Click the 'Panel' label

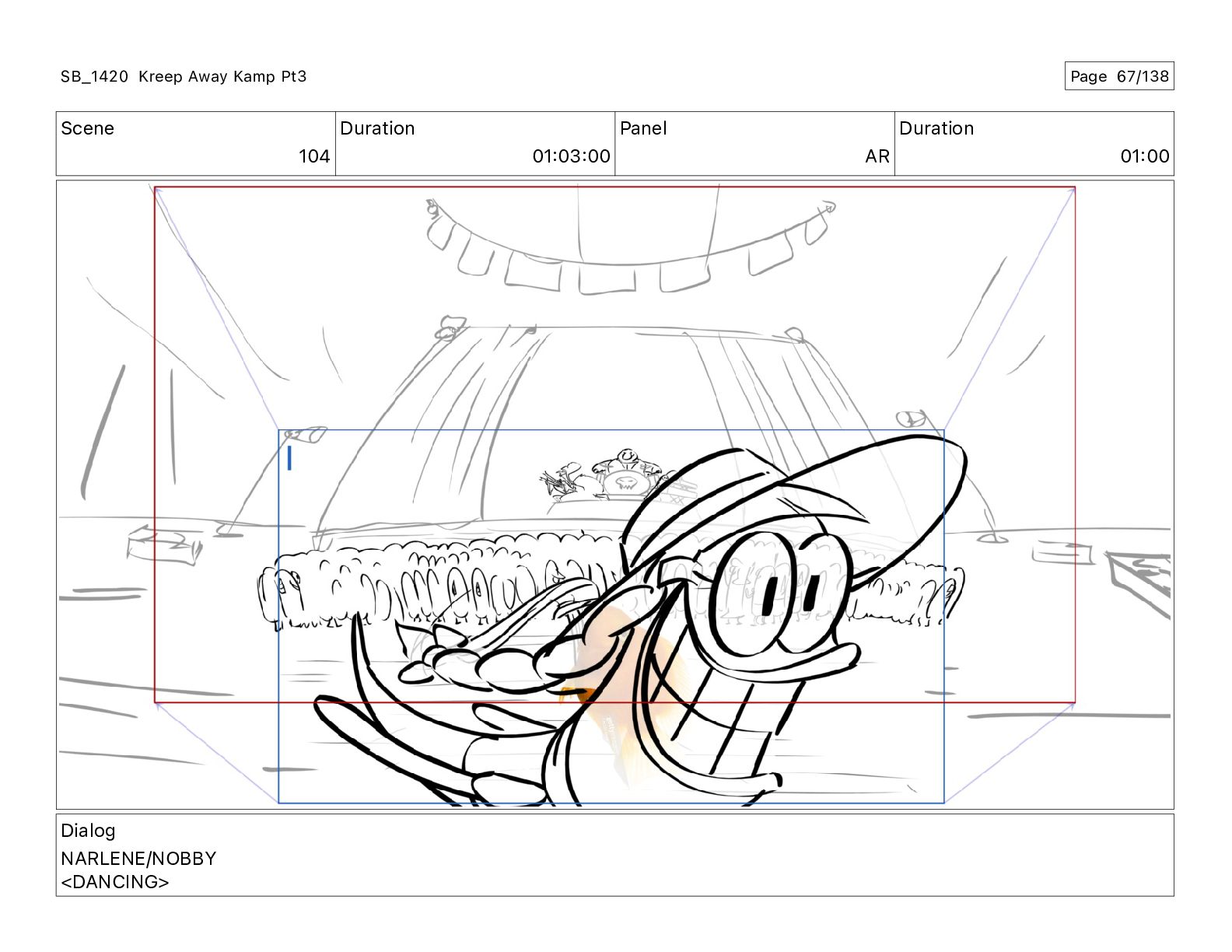click(643, 128)
